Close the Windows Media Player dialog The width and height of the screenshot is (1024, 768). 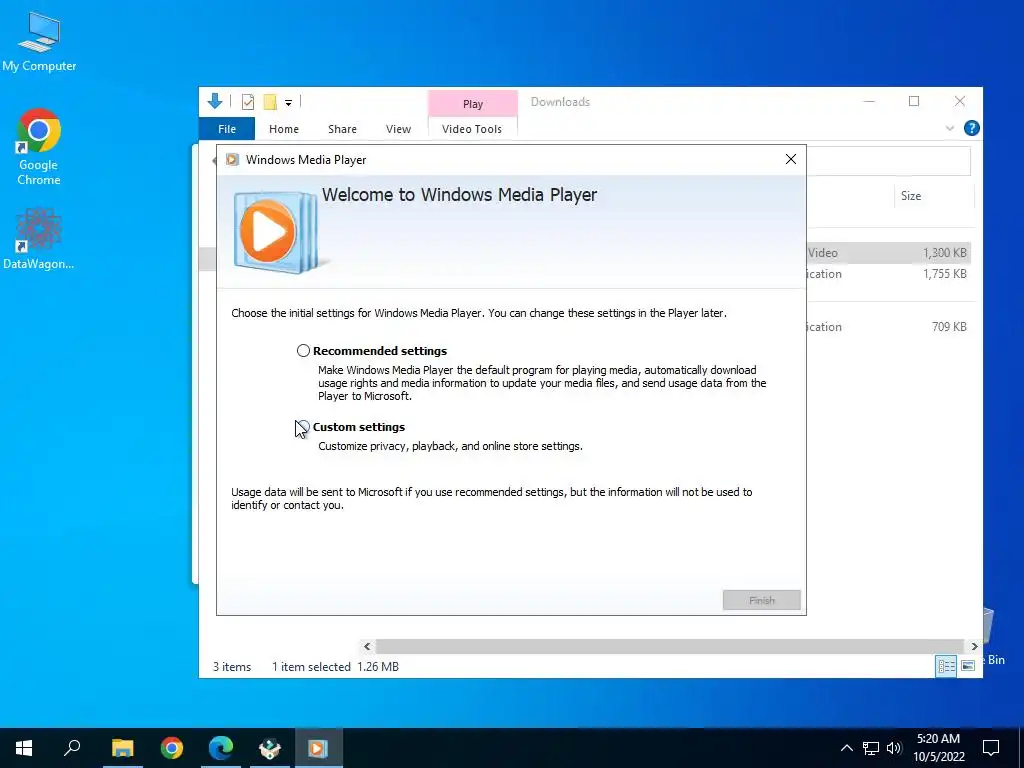(791, 159)
